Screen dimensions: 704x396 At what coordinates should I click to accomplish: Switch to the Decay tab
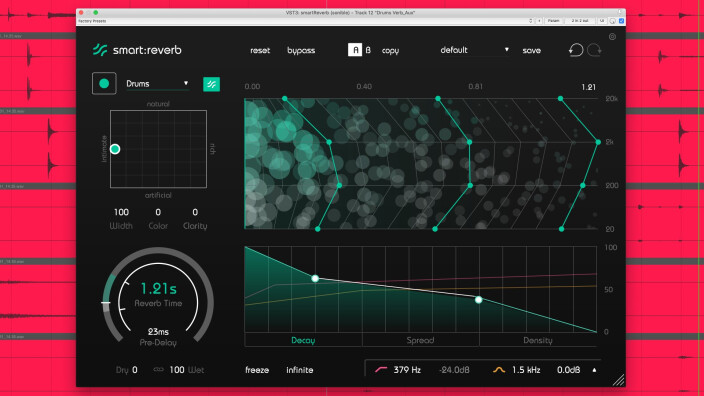(303, 340)
